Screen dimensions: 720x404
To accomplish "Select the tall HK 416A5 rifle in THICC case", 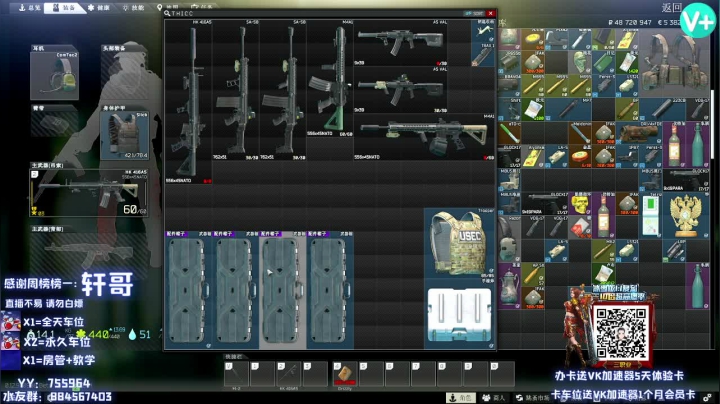I will (x=188, y=101).
